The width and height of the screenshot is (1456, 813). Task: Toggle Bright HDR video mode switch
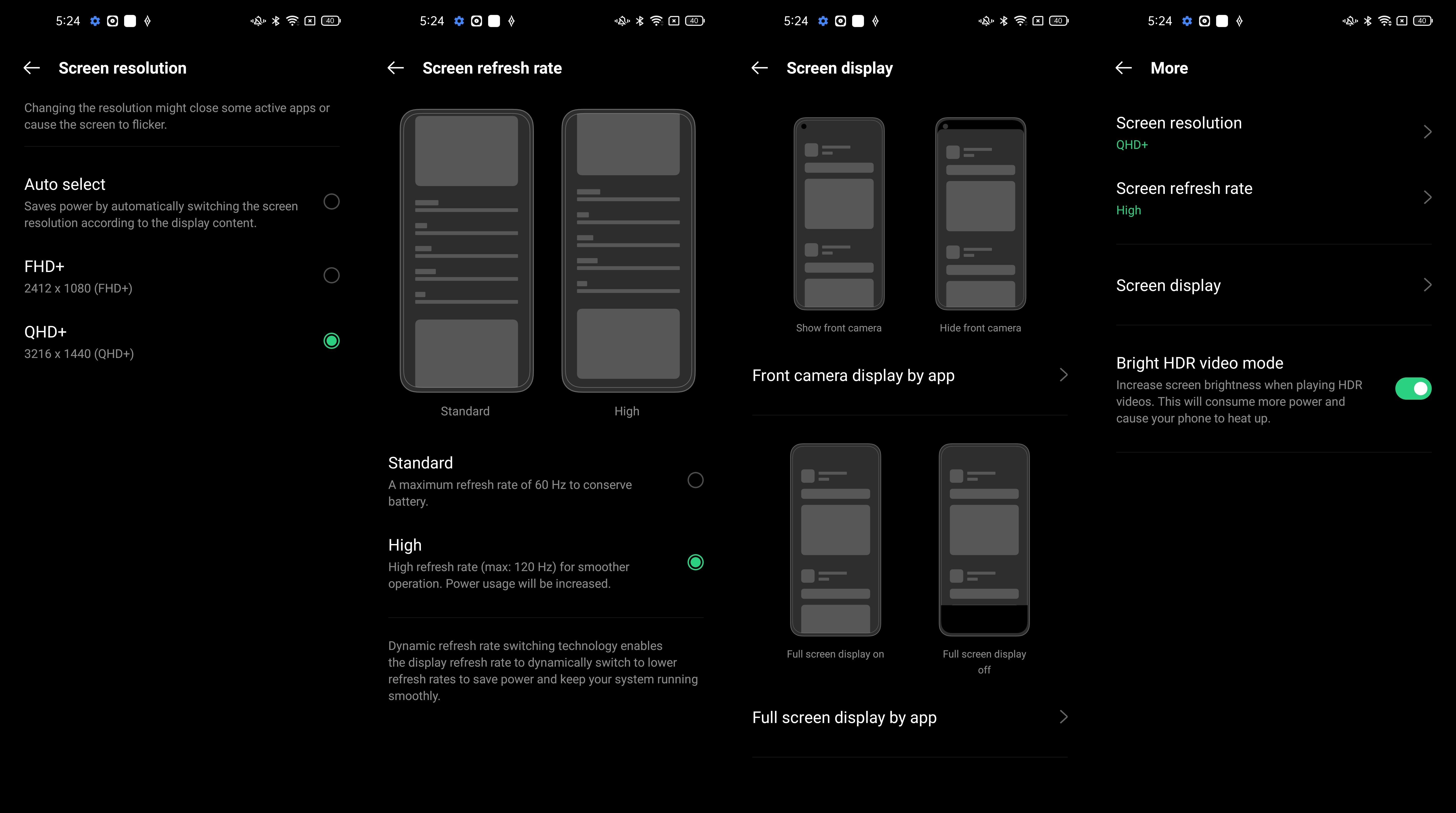click(x=1413, y=388)
